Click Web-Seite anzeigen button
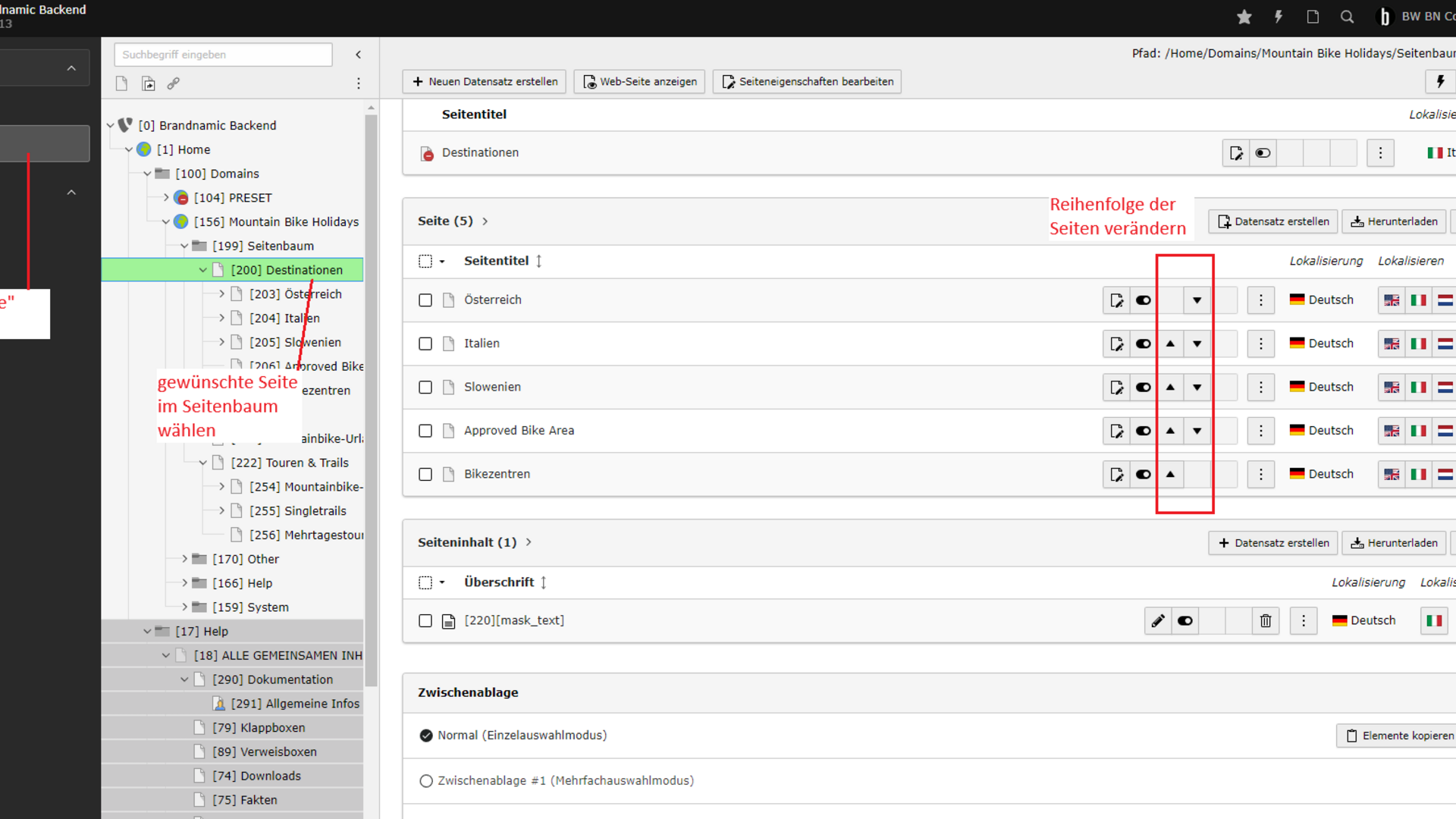 [640, 82]
